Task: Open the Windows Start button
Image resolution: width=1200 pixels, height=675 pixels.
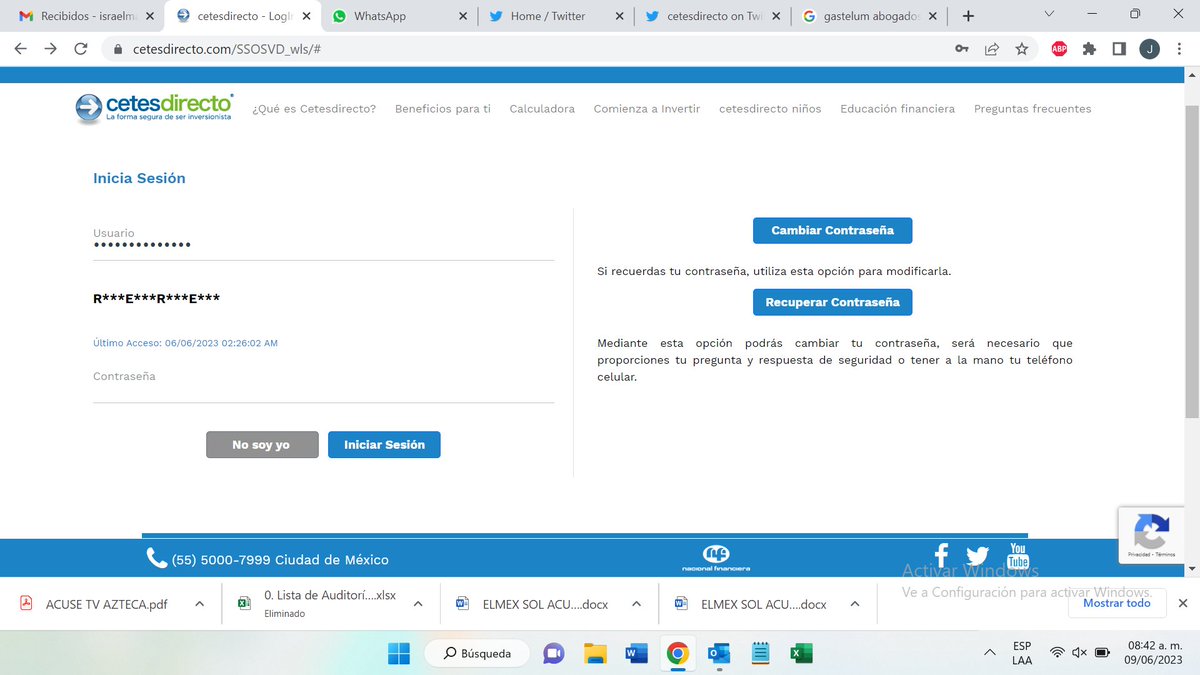Action: (398, 654)
